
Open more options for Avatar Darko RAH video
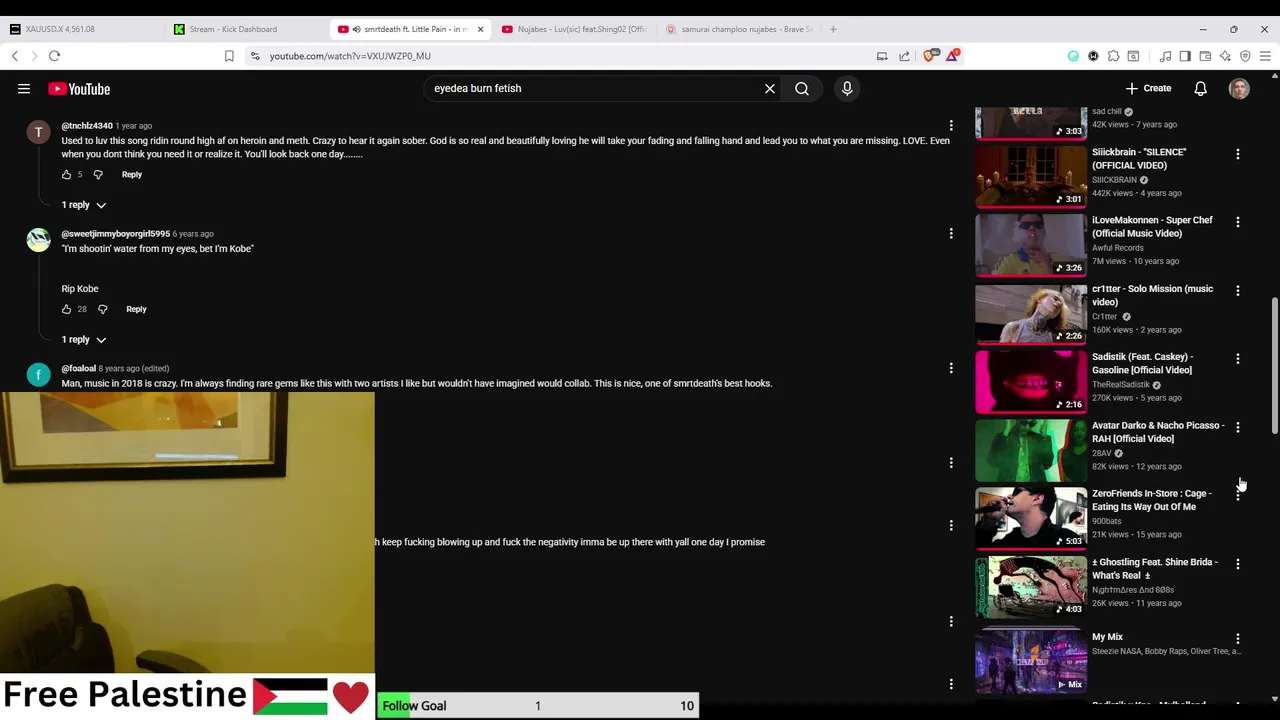click(1237, 428)
